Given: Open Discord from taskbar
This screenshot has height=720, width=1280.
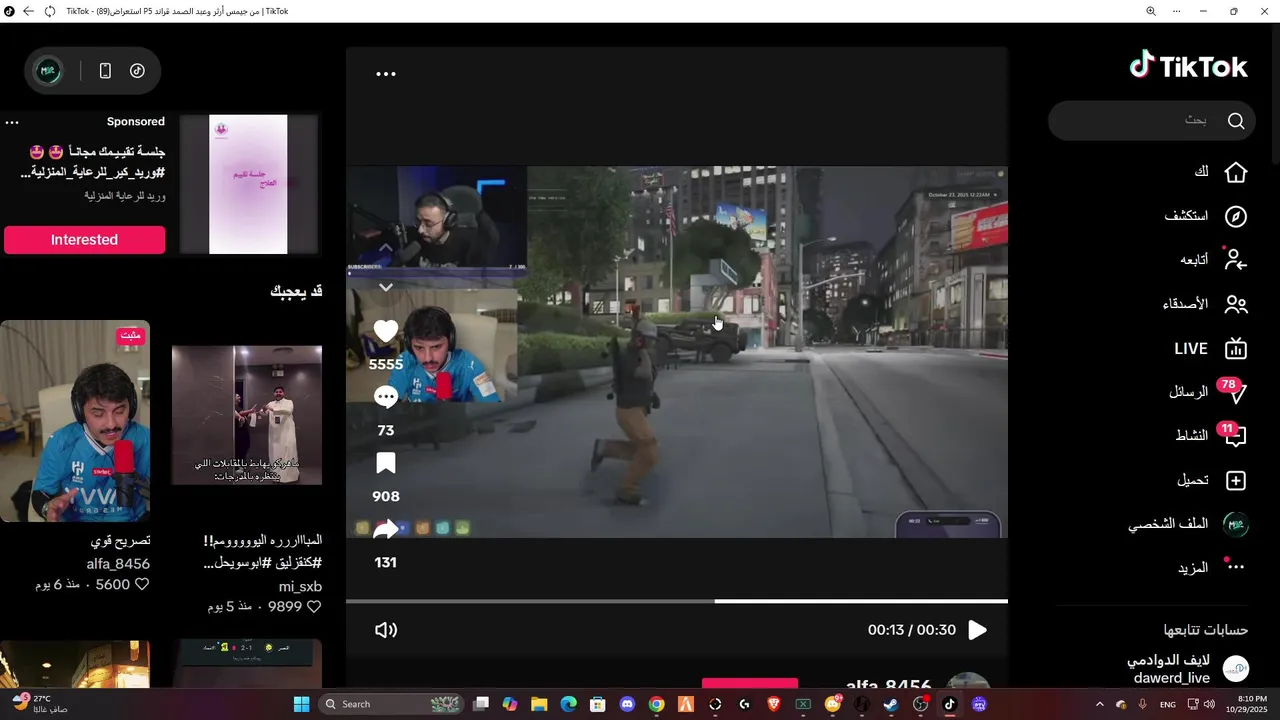Looking at the screenshot, I should (627, 704).
